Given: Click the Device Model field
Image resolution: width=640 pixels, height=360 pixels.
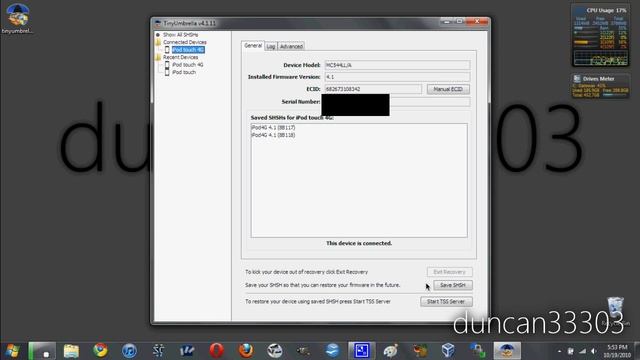Looking at the screenshot, I should [397, 65].
